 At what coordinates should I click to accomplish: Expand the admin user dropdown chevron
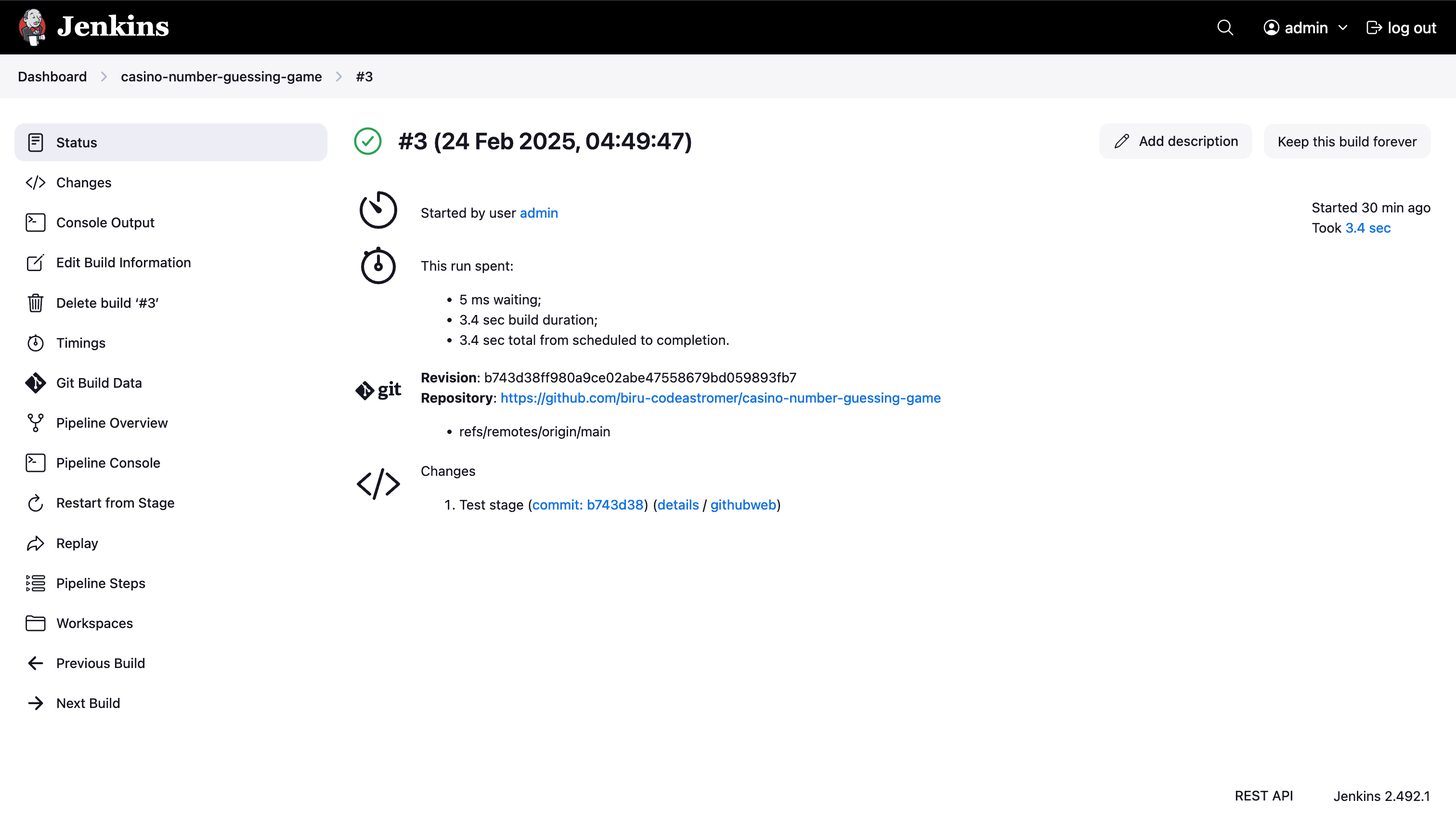[1342, 28]
